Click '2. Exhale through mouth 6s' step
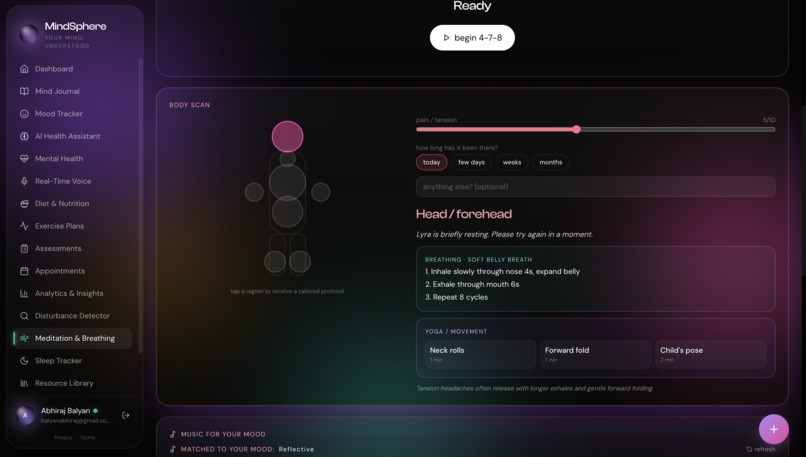The image size is (806, 457). [472, 284]
